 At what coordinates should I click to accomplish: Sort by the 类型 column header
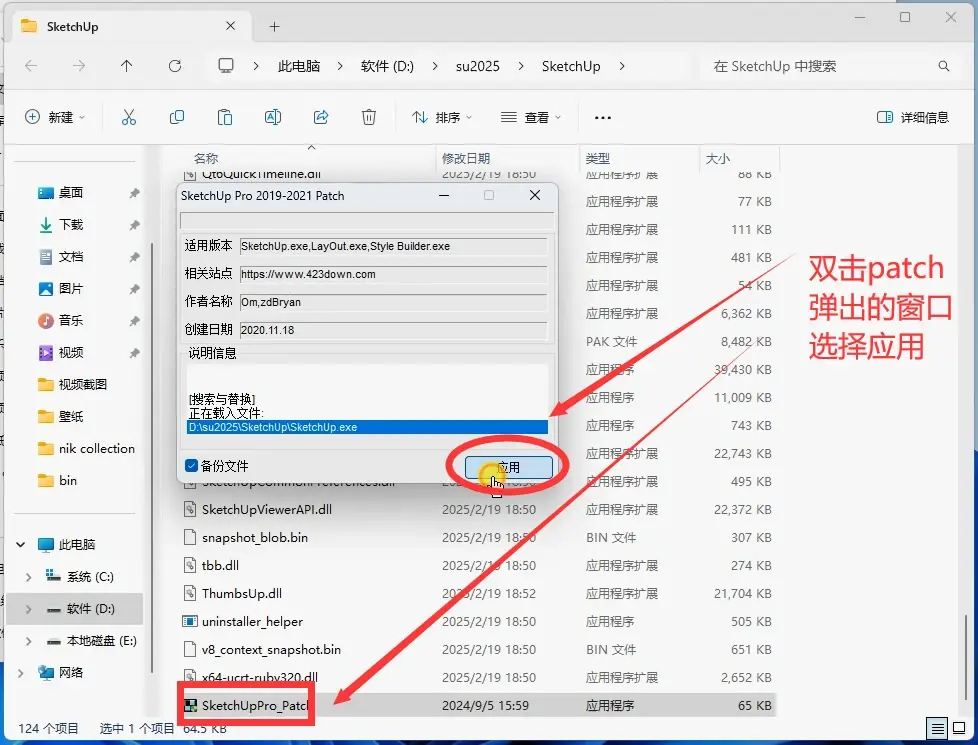tap(598, 158)
